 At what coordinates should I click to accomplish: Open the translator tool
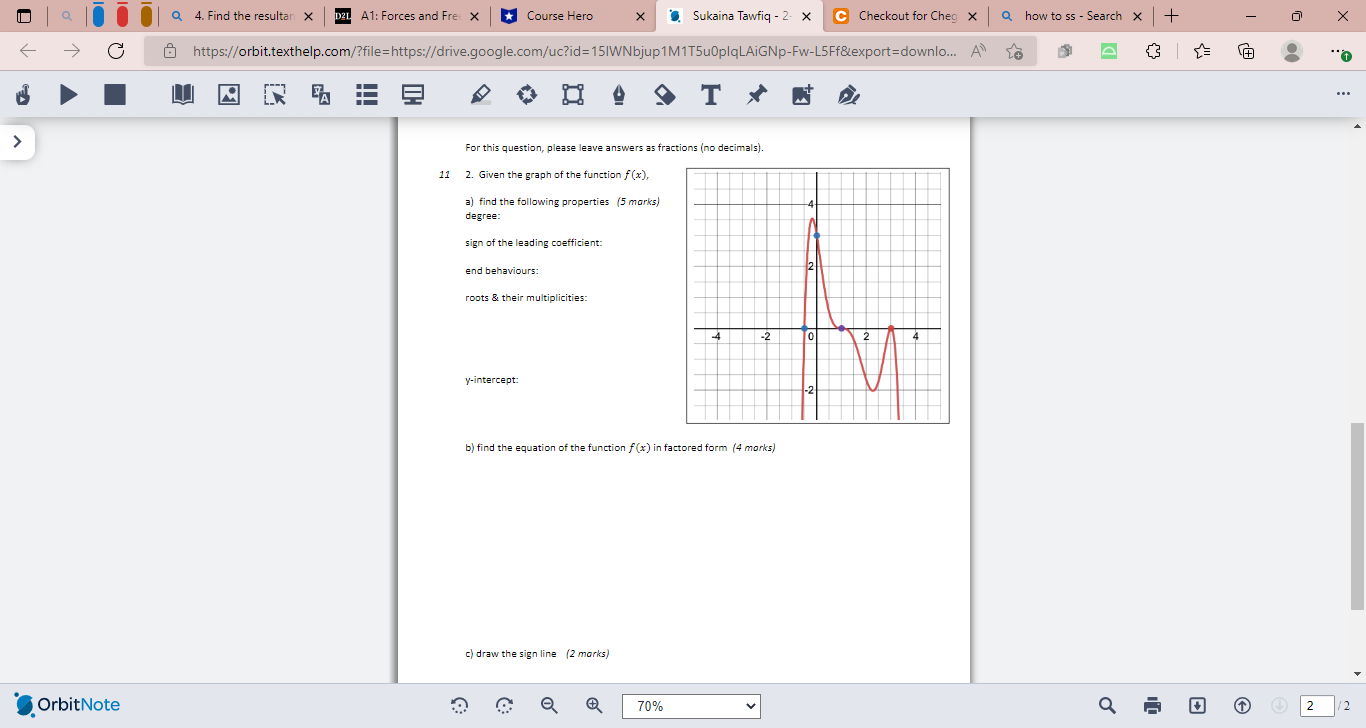click(321, 95)
